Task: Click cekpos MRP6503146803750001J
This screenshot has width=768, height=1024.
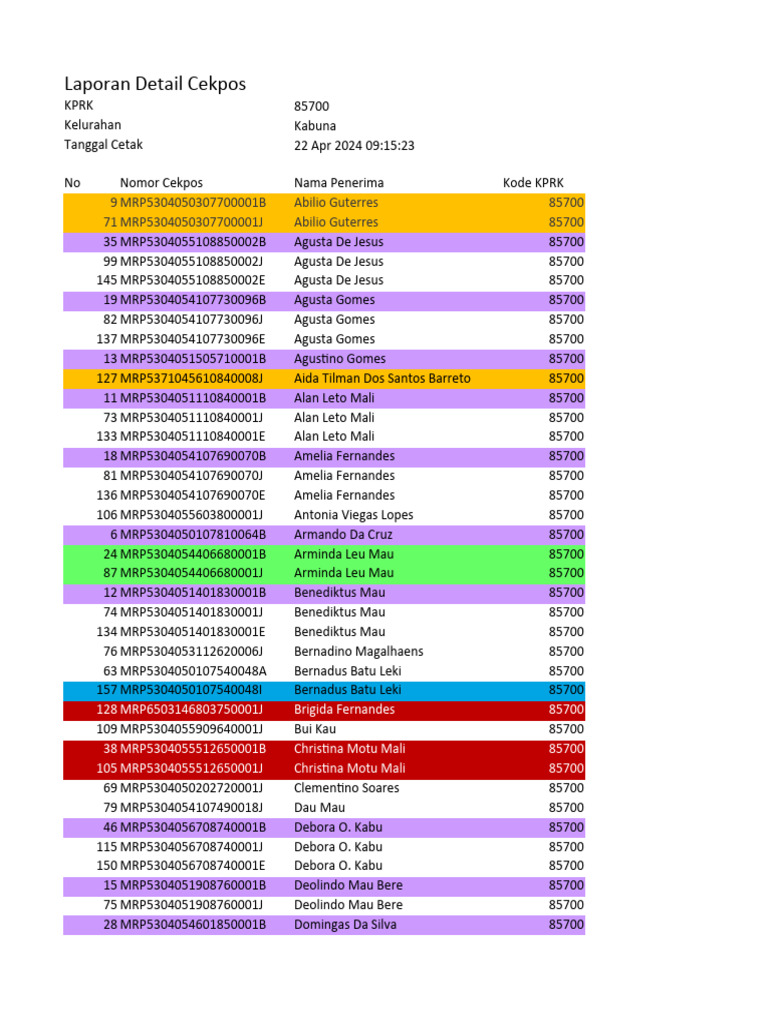Action: click(191, 709)
